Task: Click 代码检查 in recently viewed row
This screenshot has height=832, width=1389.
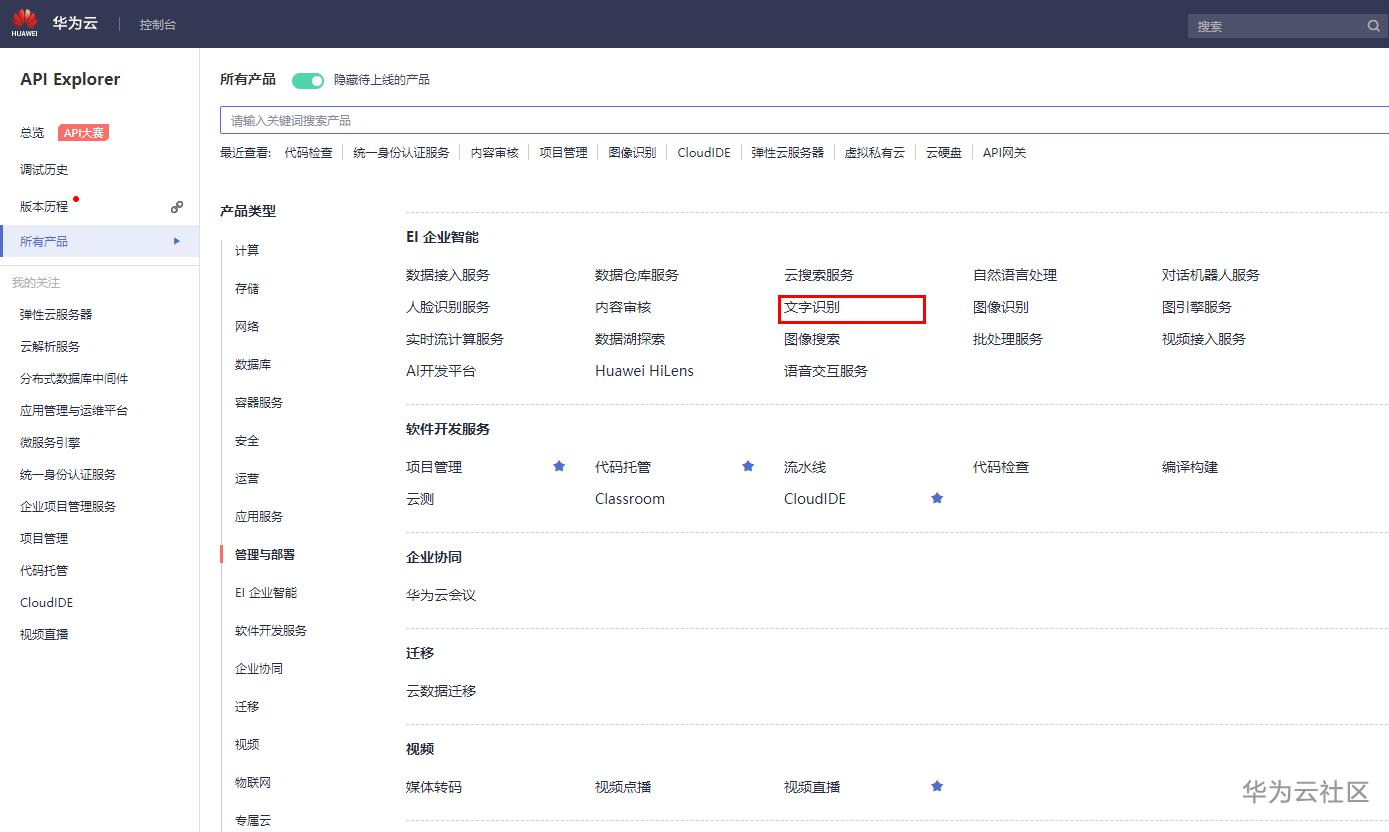Action: point(308,153)
